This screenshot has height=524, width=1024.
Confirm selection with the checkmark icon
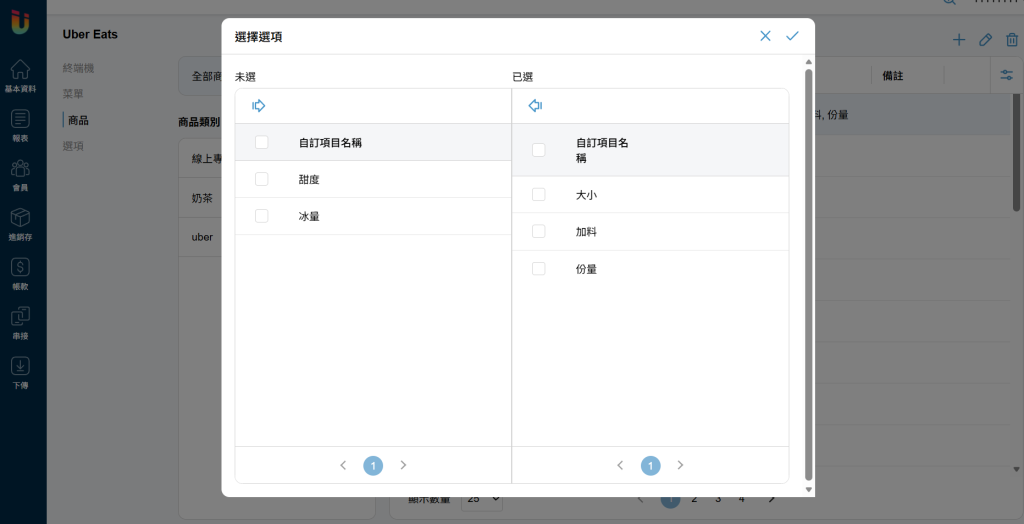click(792, 36)
